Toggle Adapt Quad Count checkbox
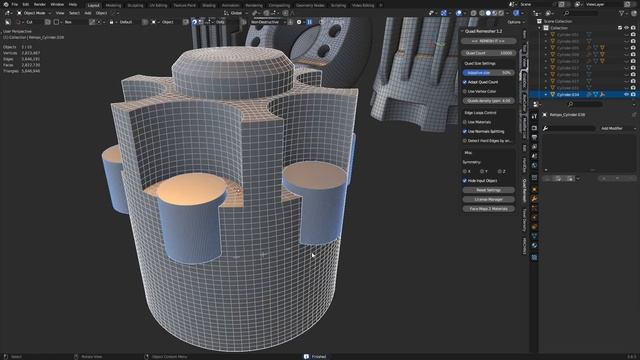Image resolution: width=640 pixels, height=360 pixels. [464, 82]
